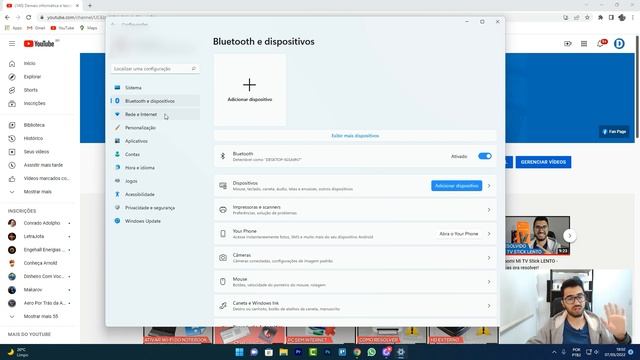Focus Localizar uma configuração search field
640x360 pixels.
155,69
